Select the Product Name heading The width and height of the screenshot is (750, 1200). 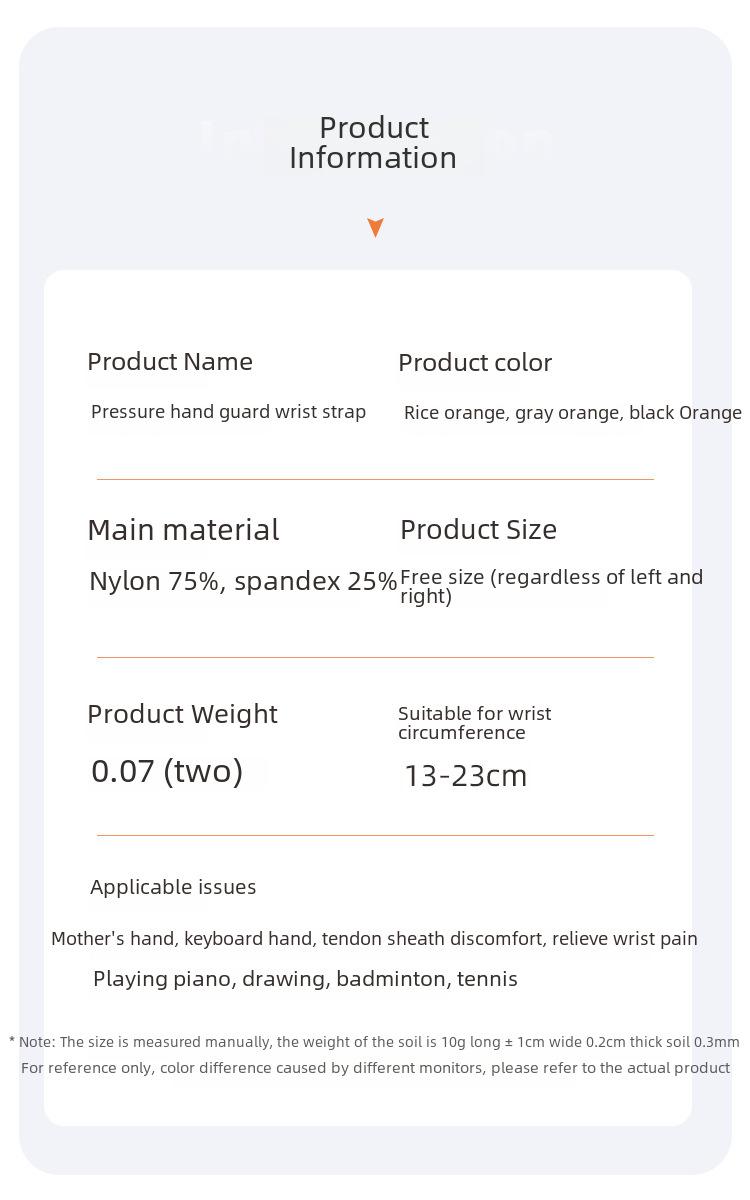click(170, 361)
